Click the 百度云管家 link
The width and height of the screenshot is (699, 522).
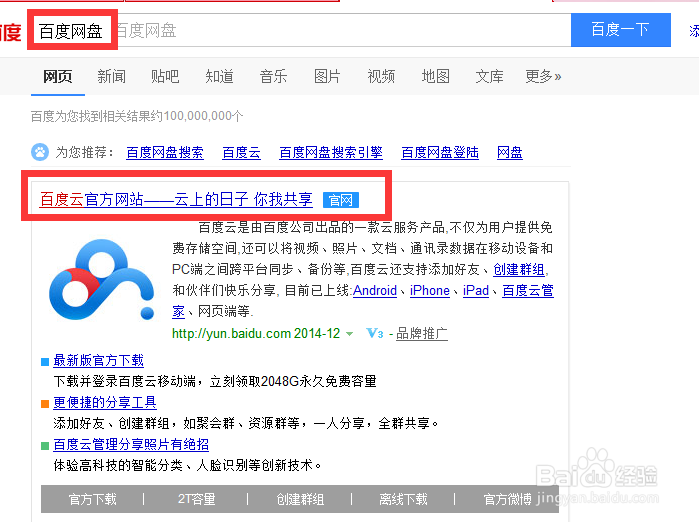pyautogui.click(x=528, y=291)
